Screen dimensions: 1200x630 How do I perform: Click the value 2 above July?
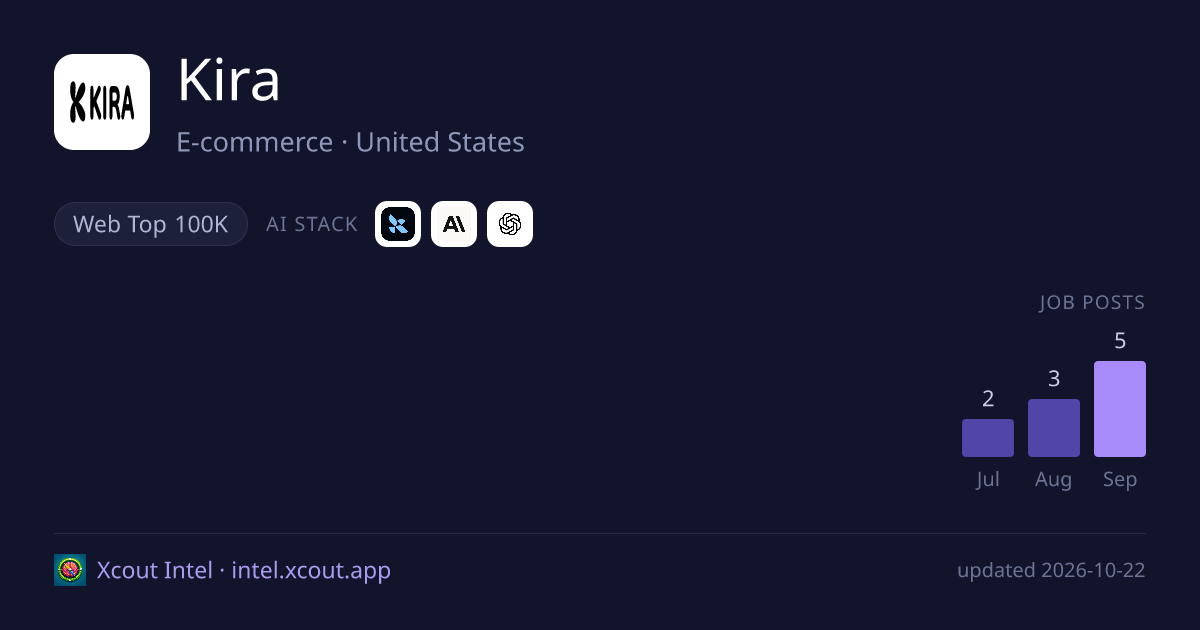[988, 399]
